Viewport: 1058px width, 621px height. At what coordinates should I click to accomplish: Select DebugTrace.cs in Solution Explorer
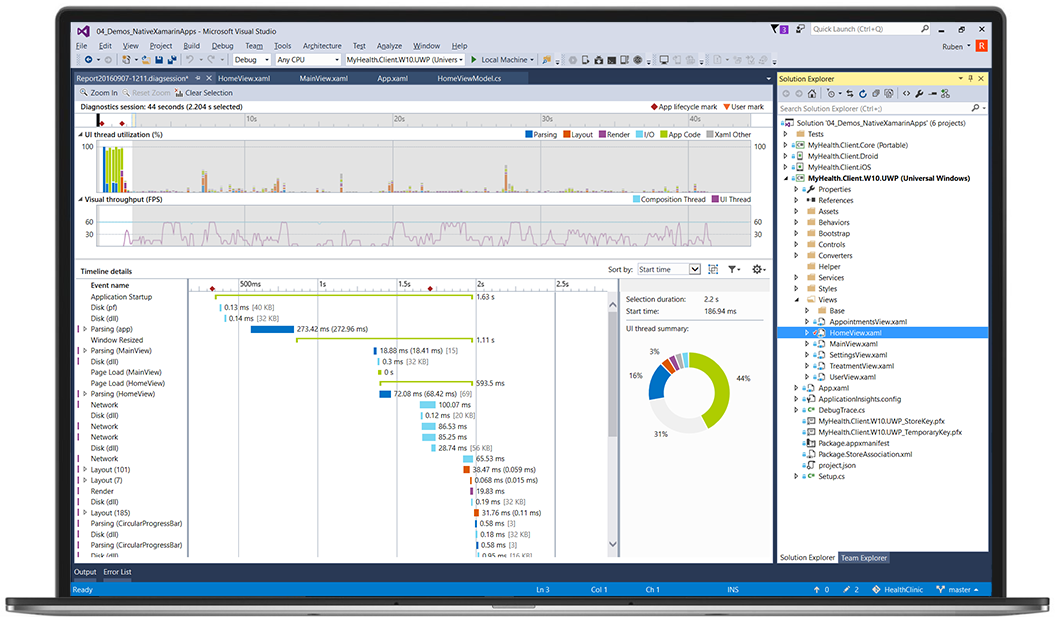pyautogui.click(x=841, y=410)
